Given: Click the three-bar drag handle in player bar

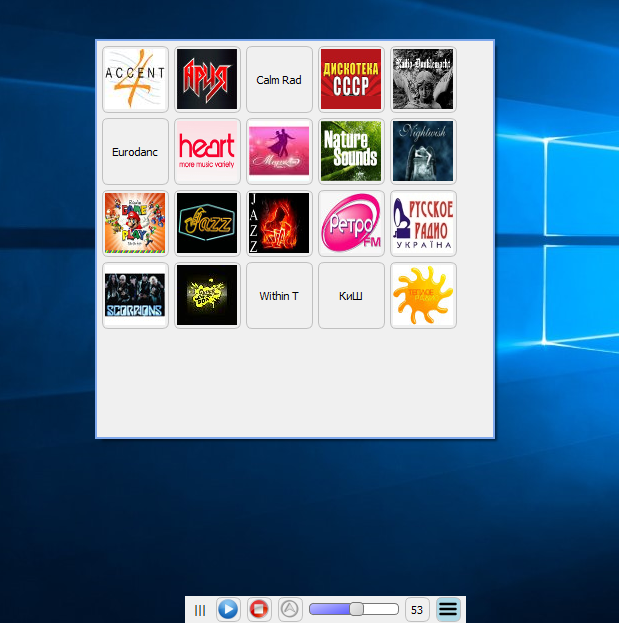Looking at the screenshot, I should coord(200,610).
